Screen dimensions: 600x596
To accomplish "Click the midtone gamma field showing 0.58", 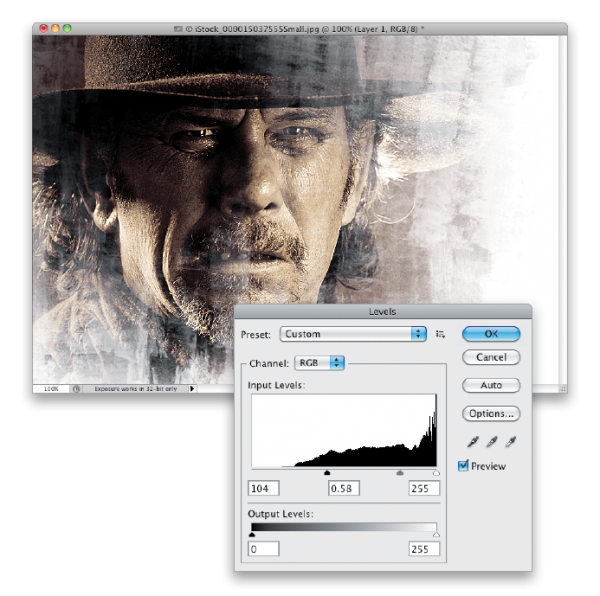I will 343,489.
